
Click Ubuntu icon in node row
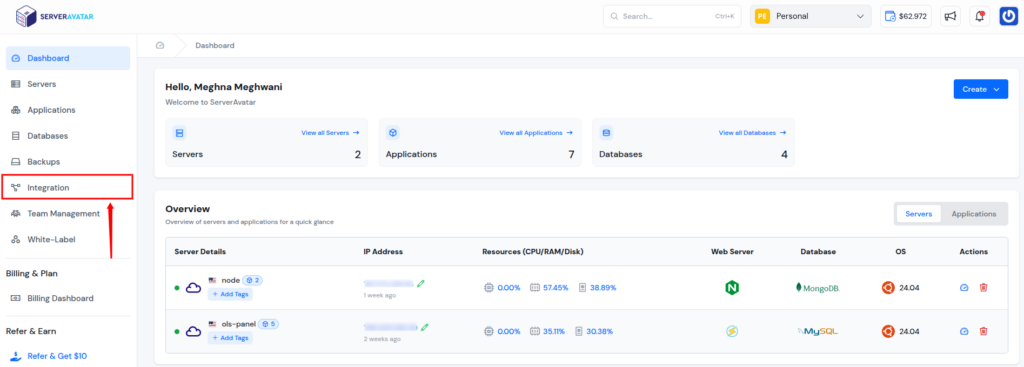[x=888, y=287]
